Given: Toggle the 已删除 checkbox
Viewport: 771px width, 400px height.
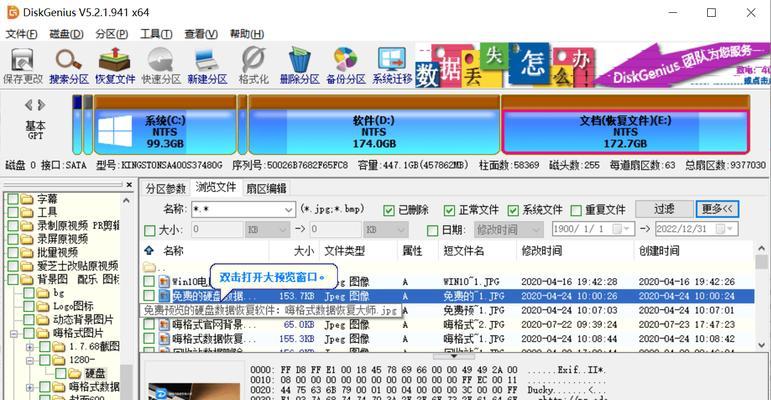Looking at the screenshot, I should pos(389,211).
